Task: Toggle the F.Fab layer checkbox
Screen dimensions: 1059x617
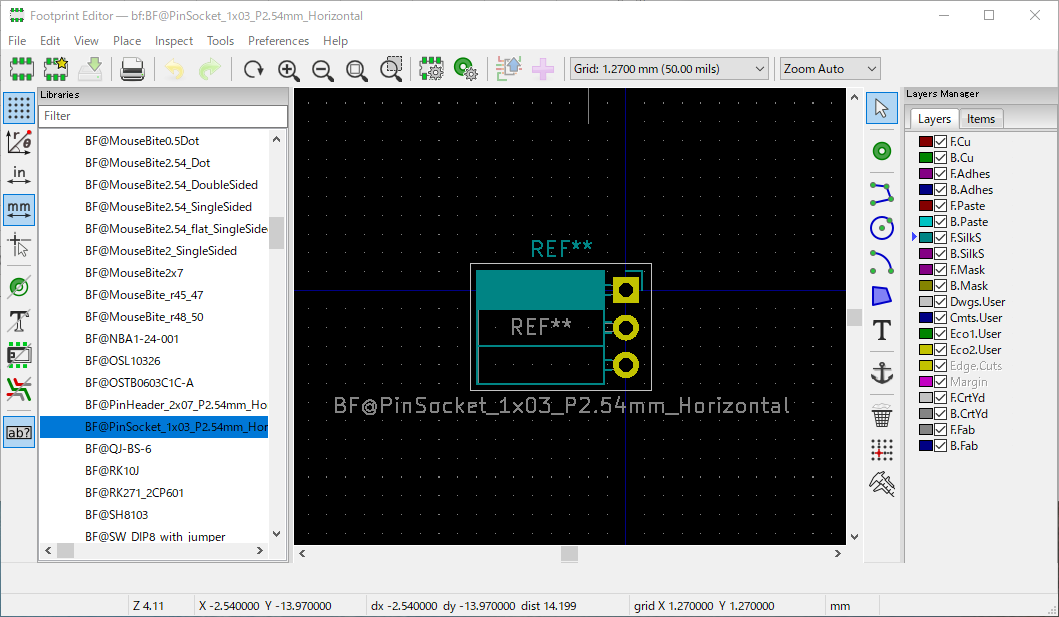Action: click(940, 430)
